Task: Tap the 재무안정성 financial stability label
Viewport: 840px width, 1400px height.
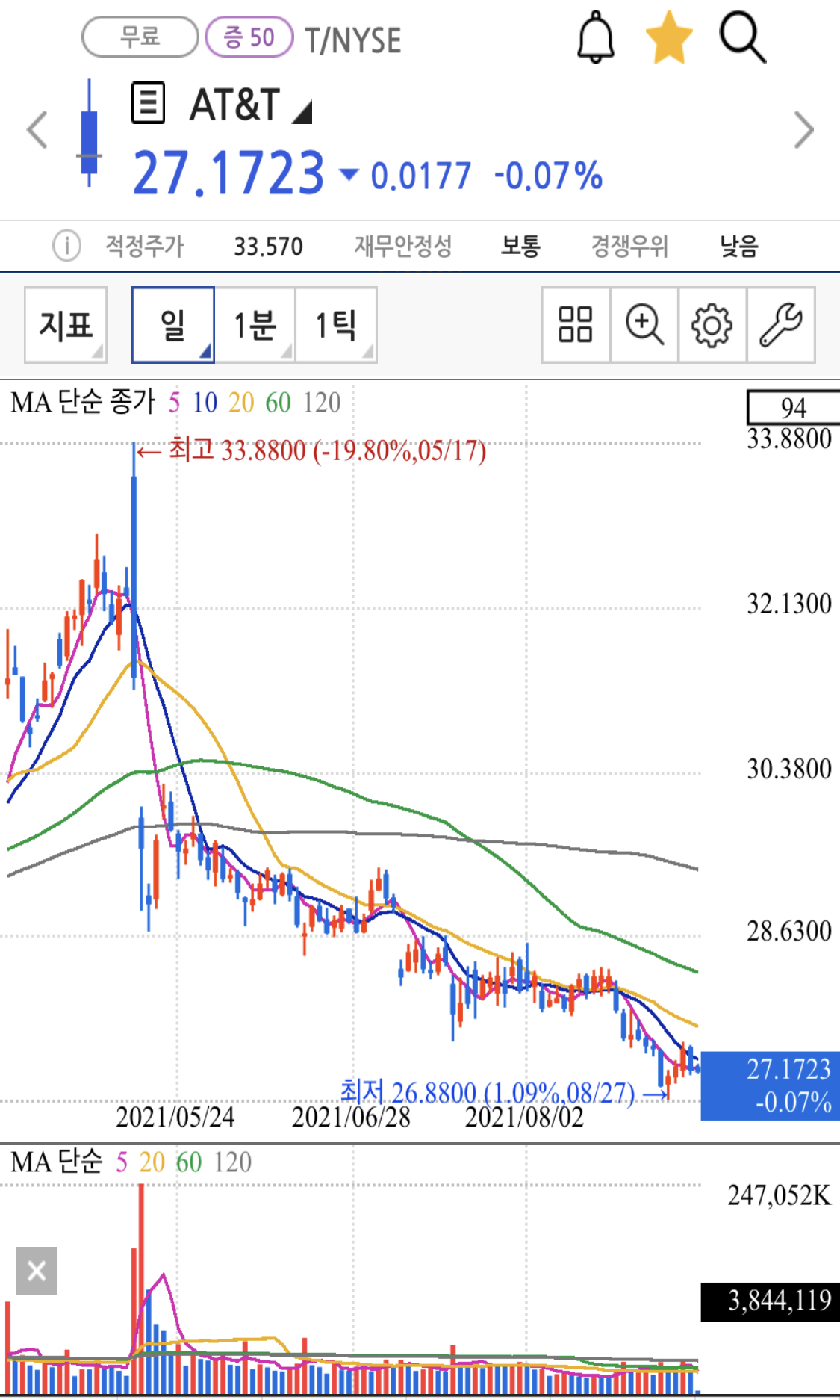Action: coord(403,245)
